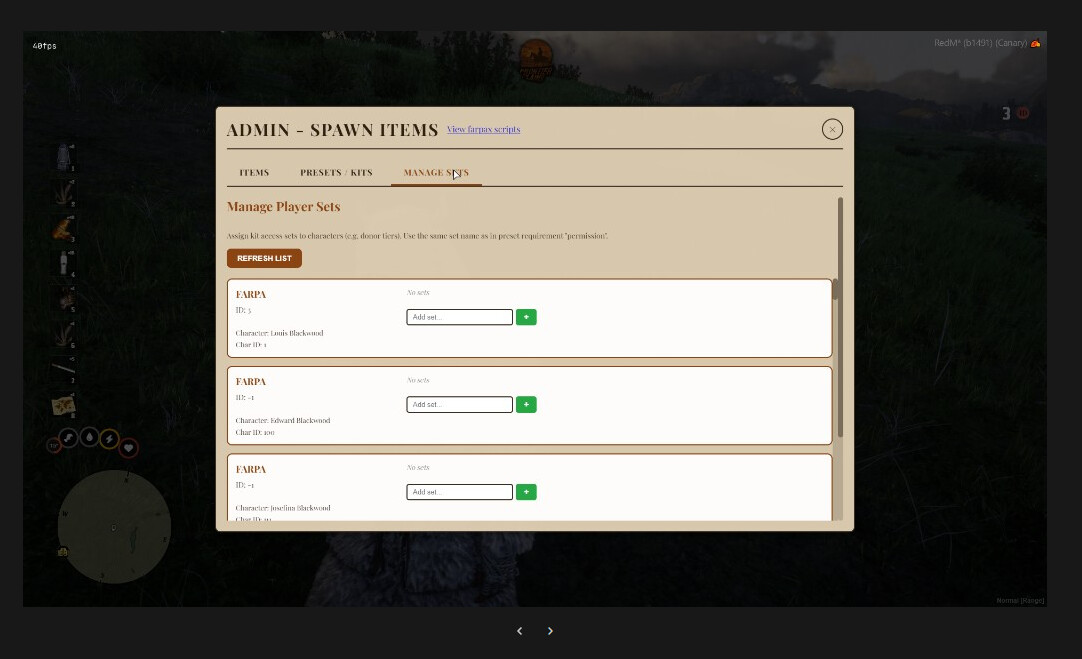Click the Refresh List button
1082x659 pixels.
264,258
